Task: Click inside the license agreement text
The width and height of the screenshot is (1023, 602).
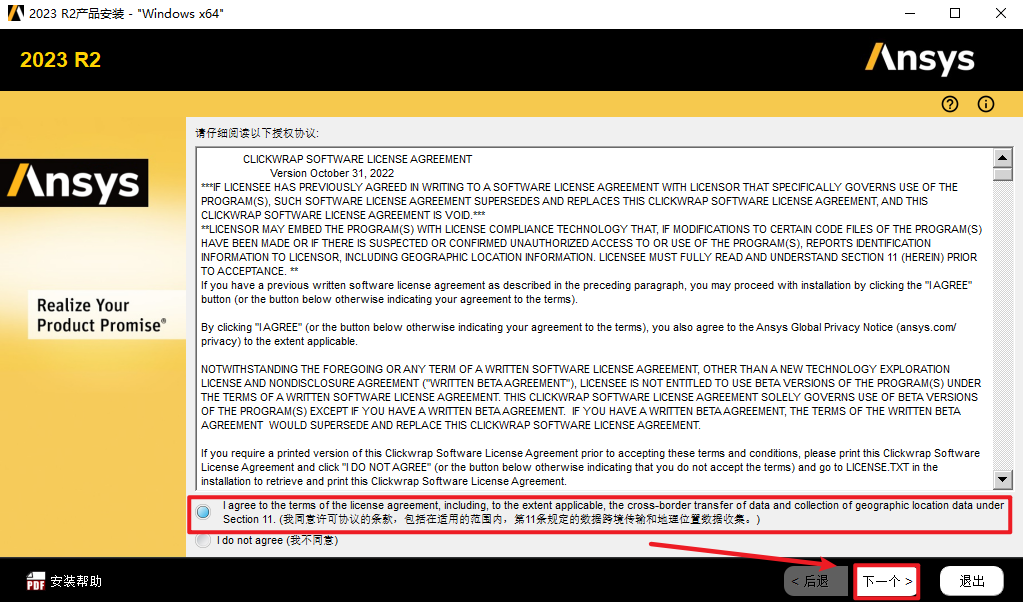Action: pyautogui.click(x=590, y=320)
